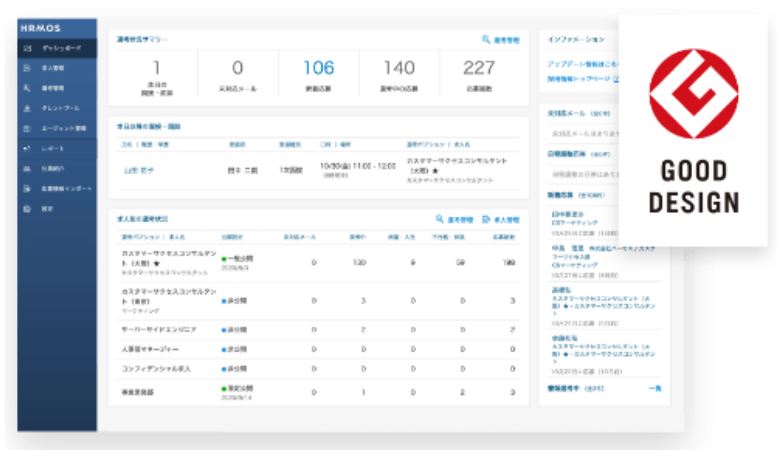777x450 pixels.
Task: Click the 10/30(金) 11:00 - 12:00 time cell
Action: (358, 166)
